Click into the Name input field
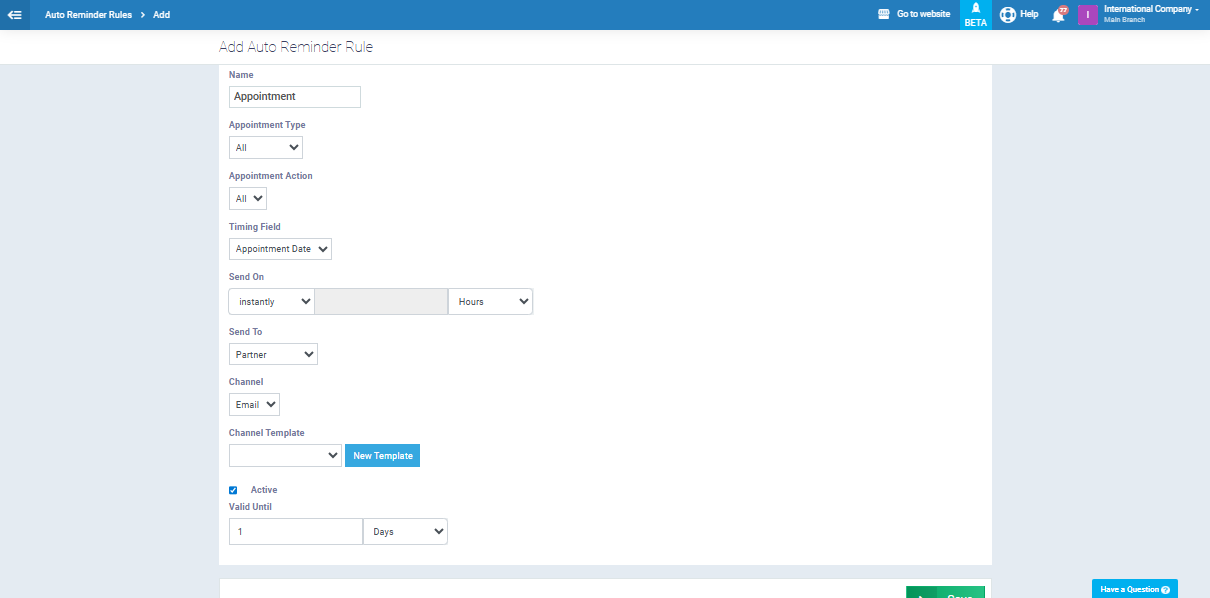This screenshot has height=598, width=1210. point(294,97)
